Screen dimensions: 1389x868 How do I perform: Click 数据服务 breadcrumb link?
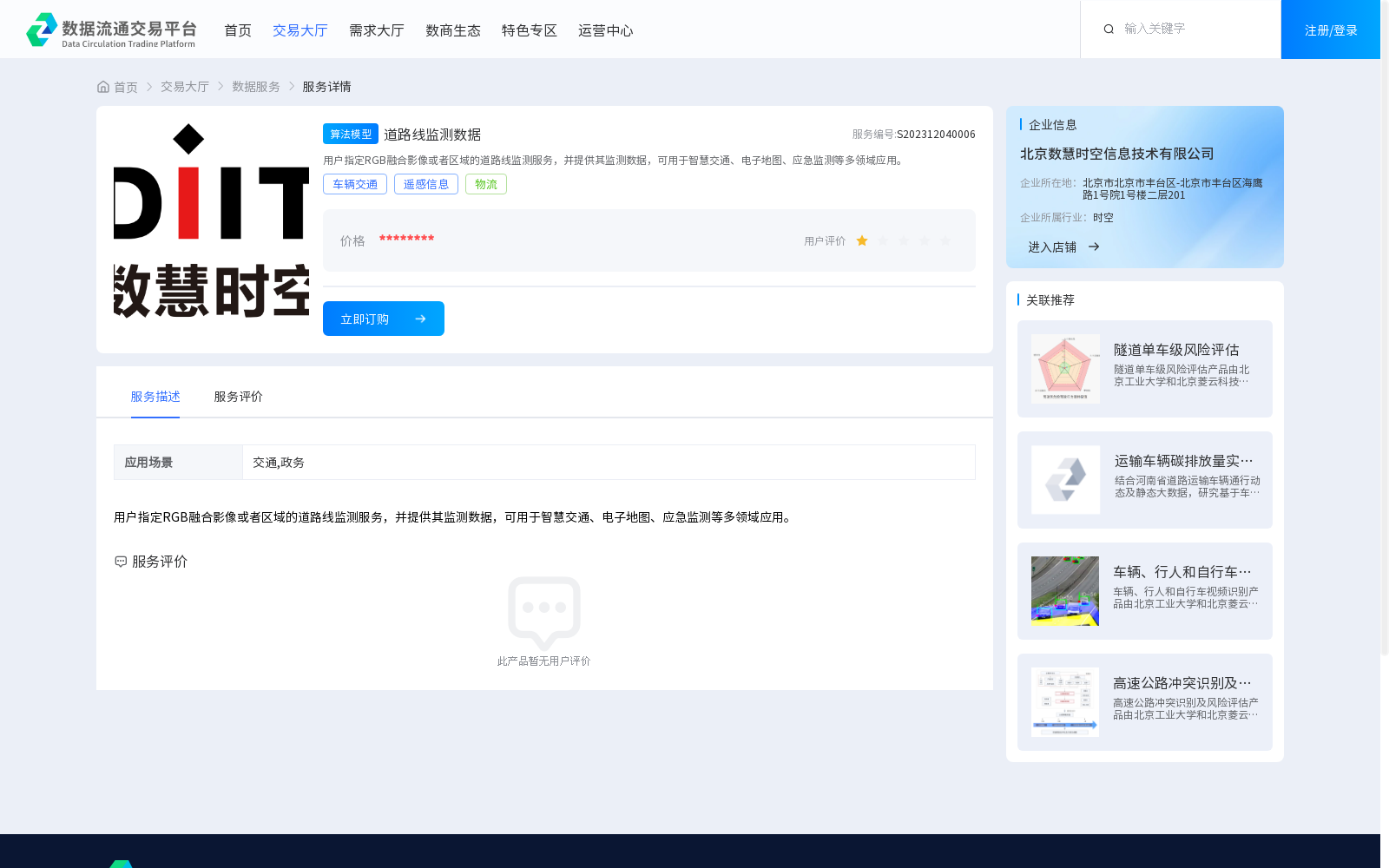(256, 87)
